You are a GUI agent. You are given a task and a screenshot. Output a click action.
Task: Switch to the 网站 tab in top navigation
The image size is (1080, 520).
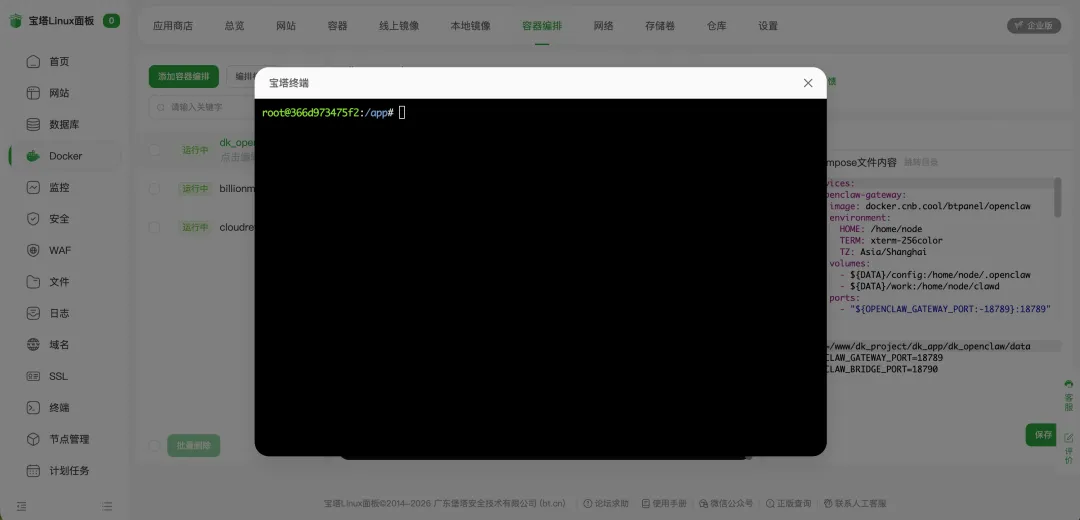pos(286,26)
